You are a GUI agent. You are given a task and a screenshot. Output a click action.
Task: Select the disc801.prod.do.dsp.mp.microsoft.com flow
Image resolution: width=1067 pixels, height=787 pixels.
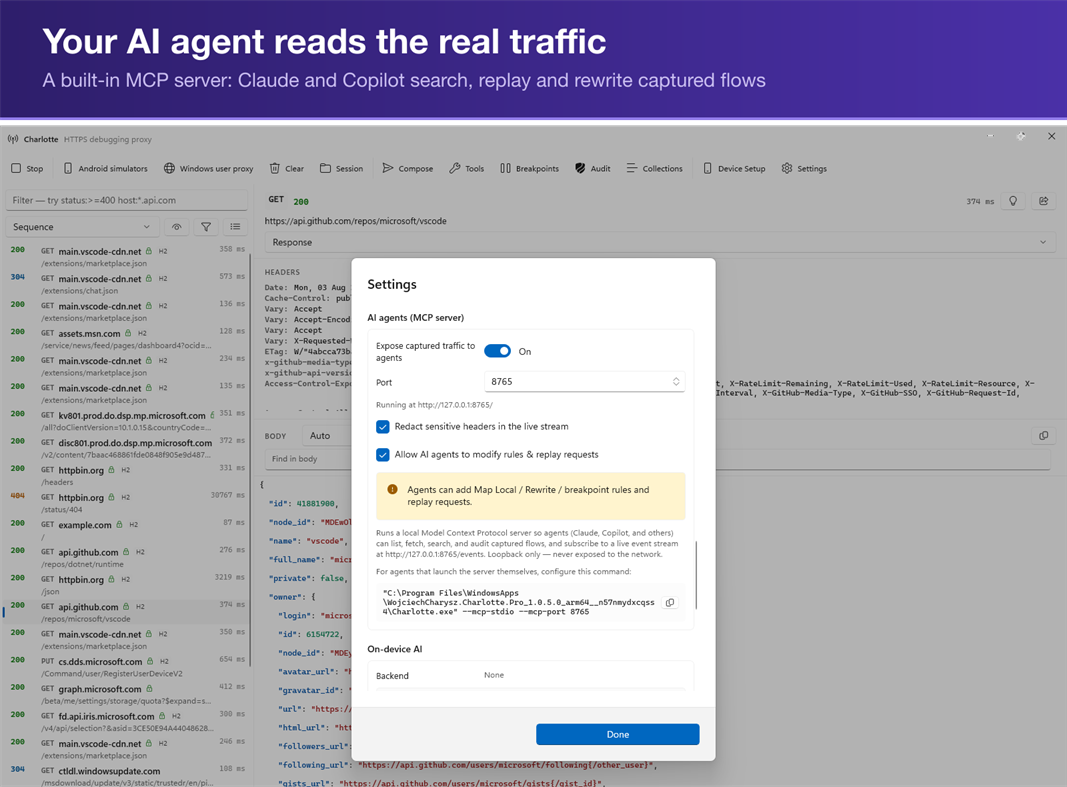pos(127,448)
